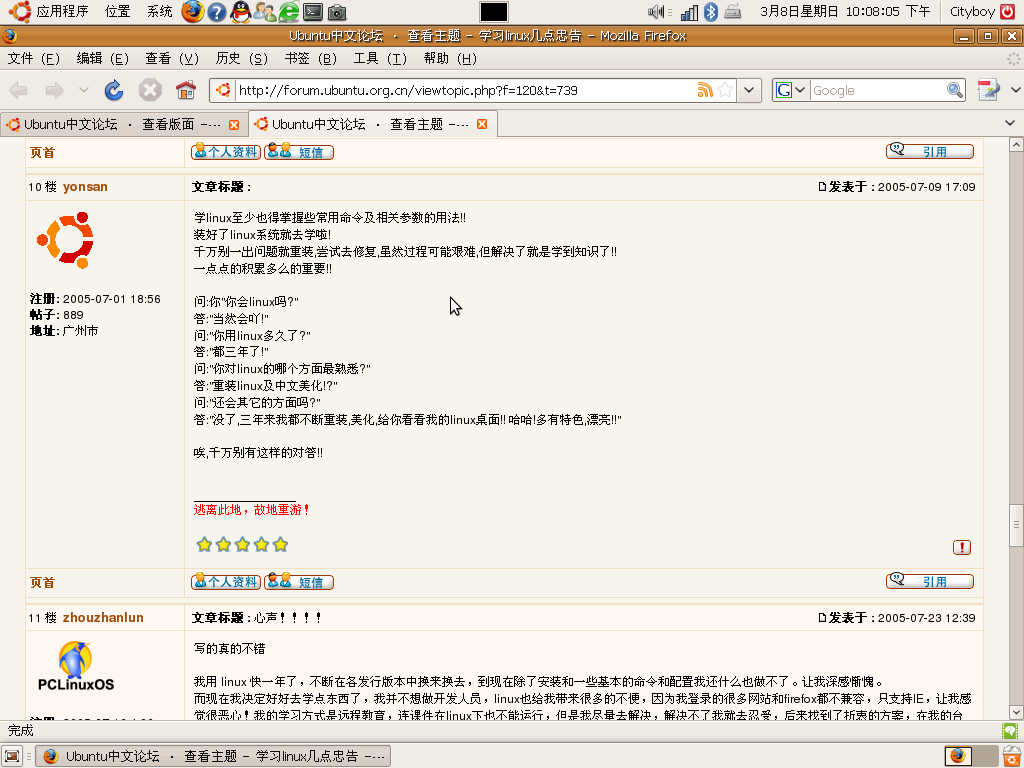Bookmark this page with the star
Screen dimensions: 1024x768
725,90
